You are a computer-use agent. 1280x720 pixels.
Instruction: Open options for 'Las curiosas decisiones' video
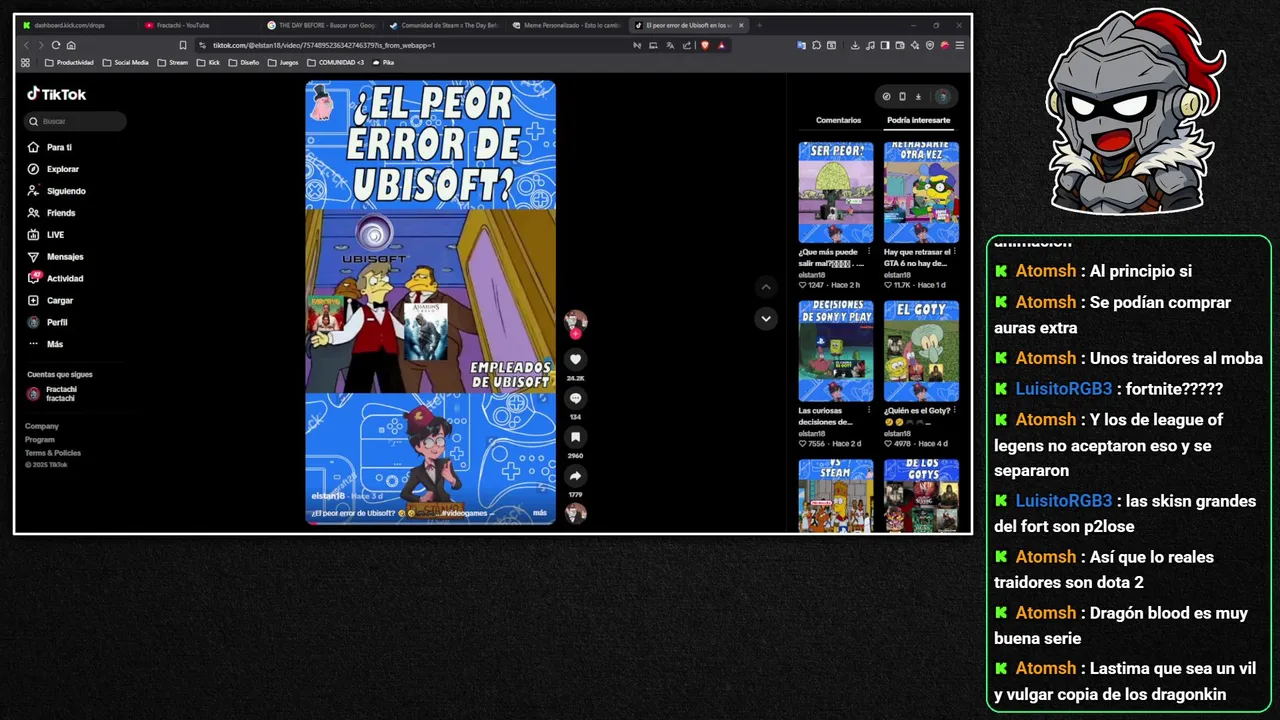click(869, 411)
